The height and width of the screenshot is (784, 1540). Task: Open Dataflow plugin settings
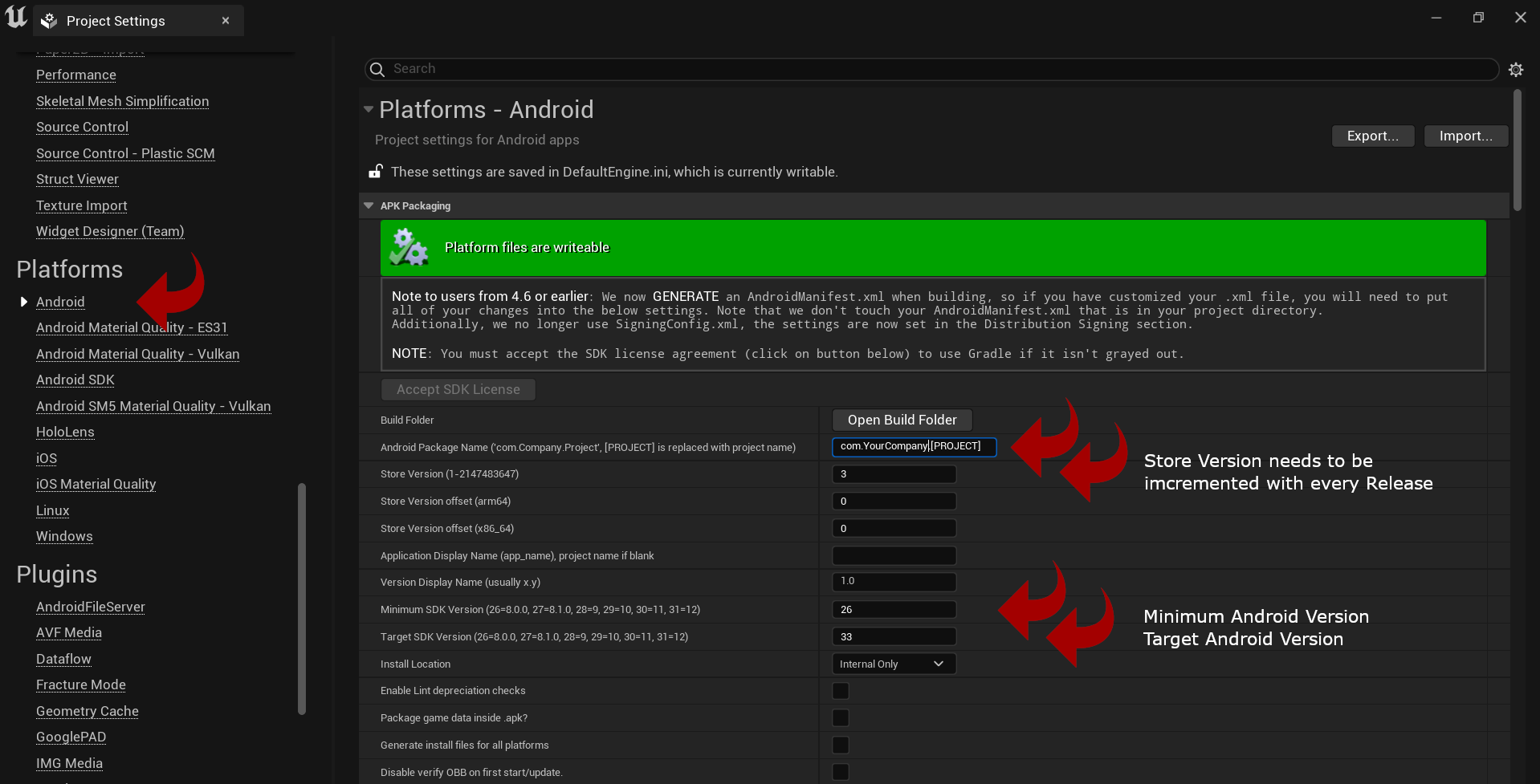coord(63,659)
